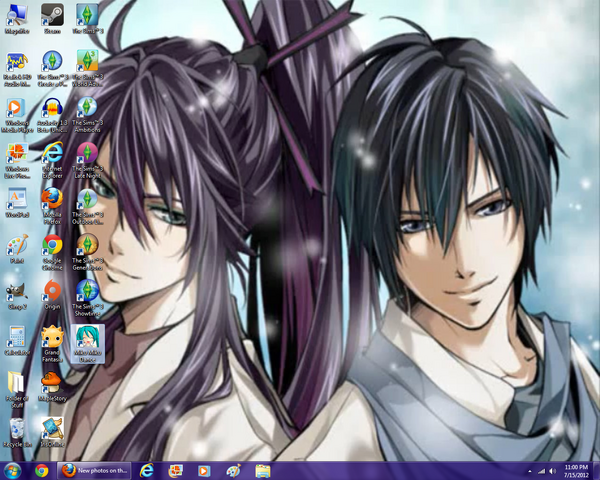Launch Internet Explorer from the taskbar
600x480 pixels.
click(x=147, y=470)
